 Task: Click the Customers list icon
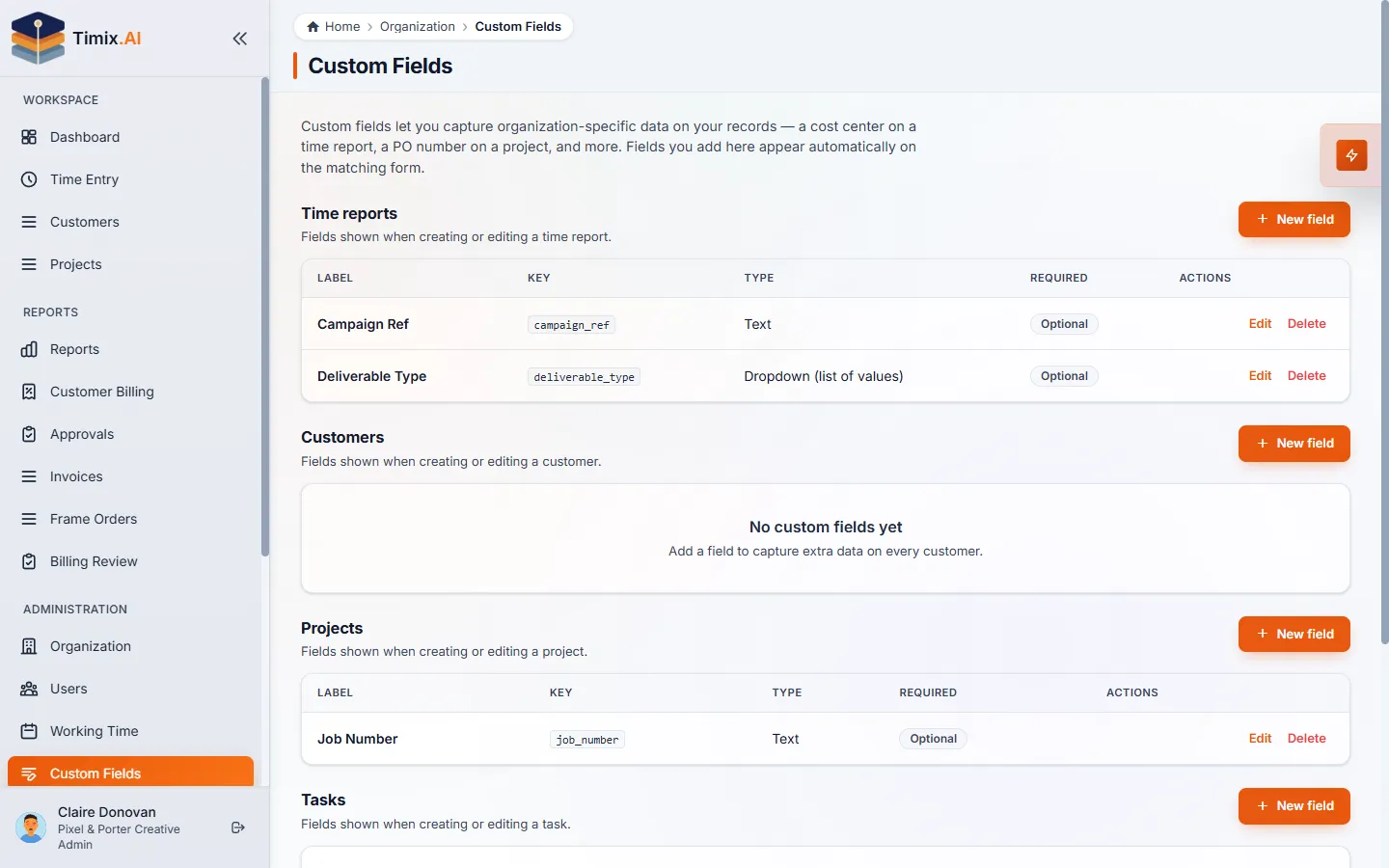click(x=29, y=222)
